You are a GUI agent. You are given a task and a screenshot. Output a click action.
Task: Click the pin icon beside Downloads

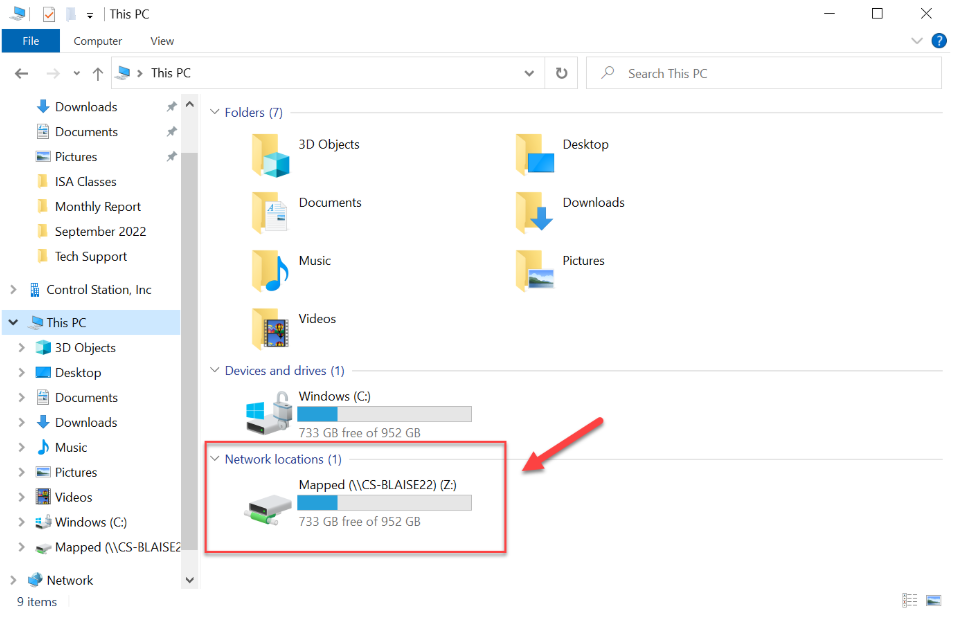coord(172,107)
